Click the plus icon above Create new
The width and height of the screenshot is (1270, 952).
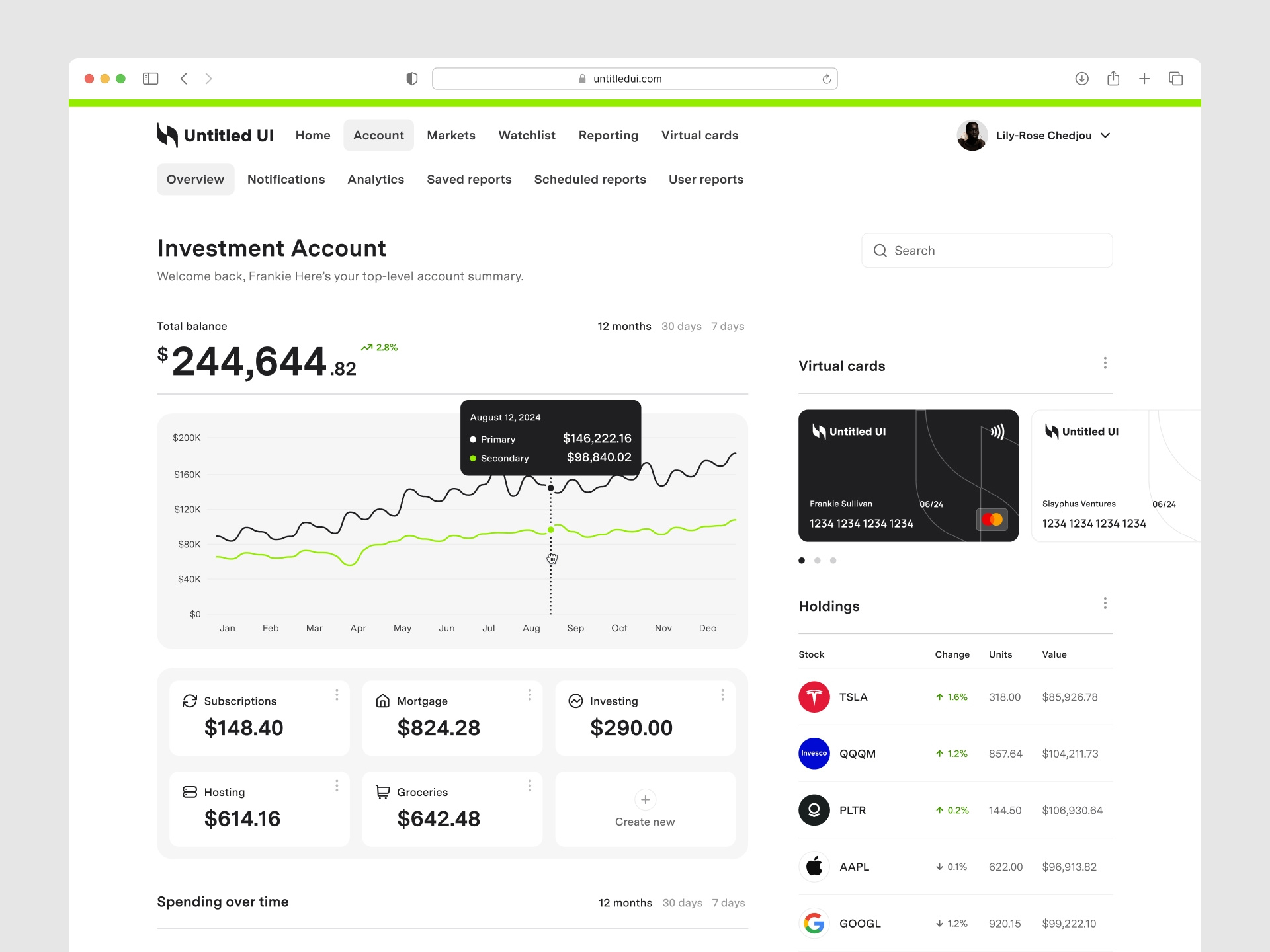click(x=645, y=799)
